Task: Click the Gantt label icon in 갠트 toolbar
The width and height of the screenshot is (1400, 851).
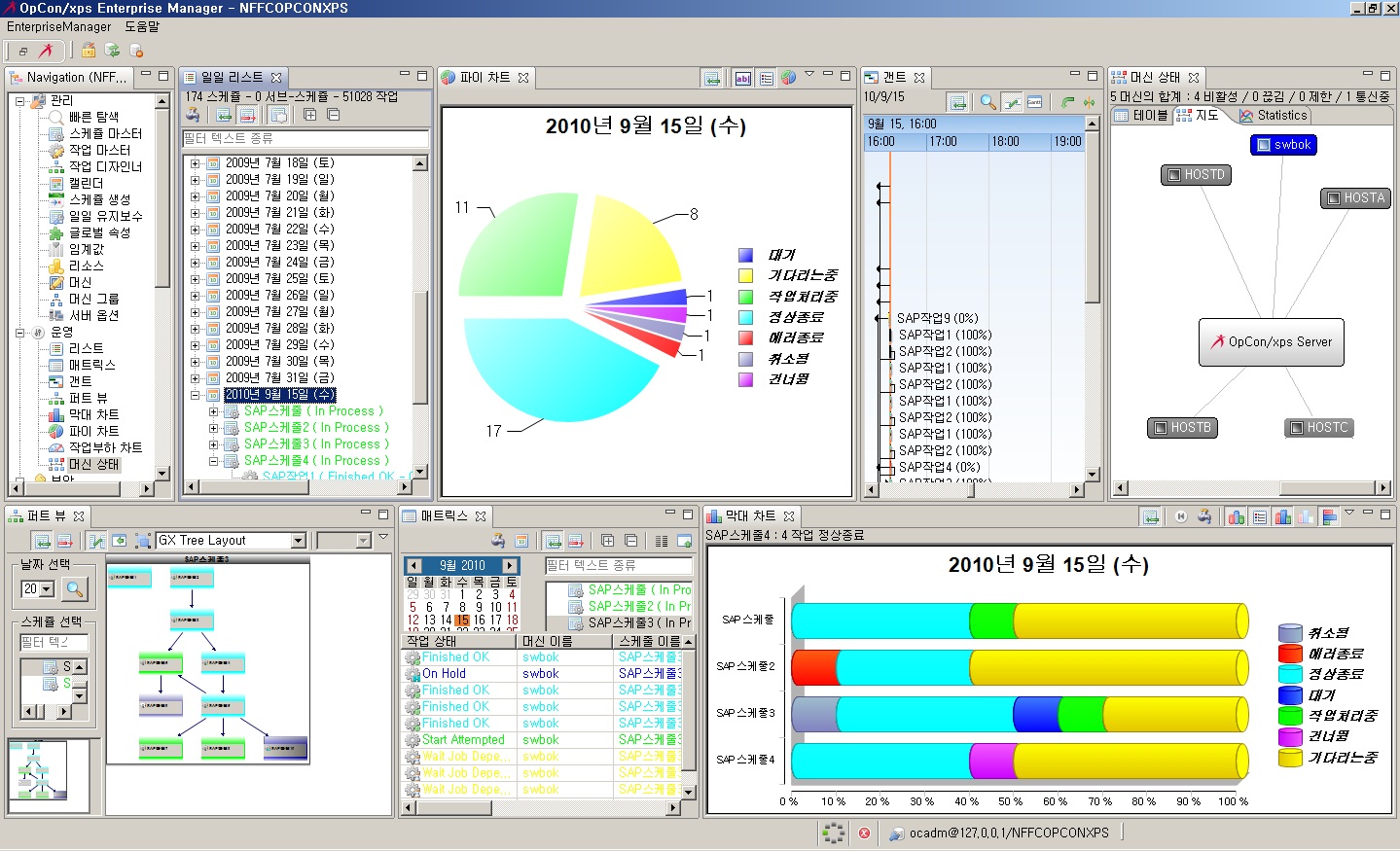Action: tap(1035, 102)
